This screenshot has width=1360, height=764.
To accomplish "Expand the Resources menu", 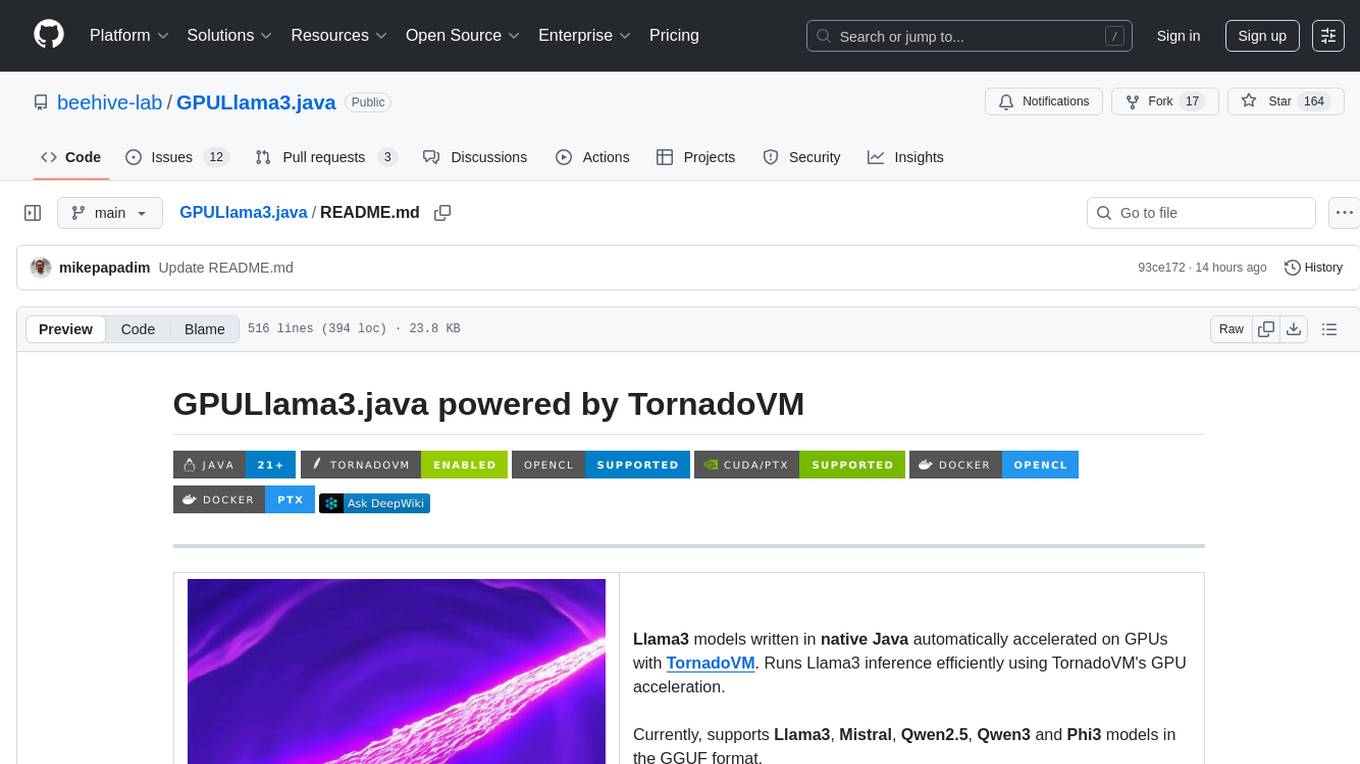I will point(339,35).
